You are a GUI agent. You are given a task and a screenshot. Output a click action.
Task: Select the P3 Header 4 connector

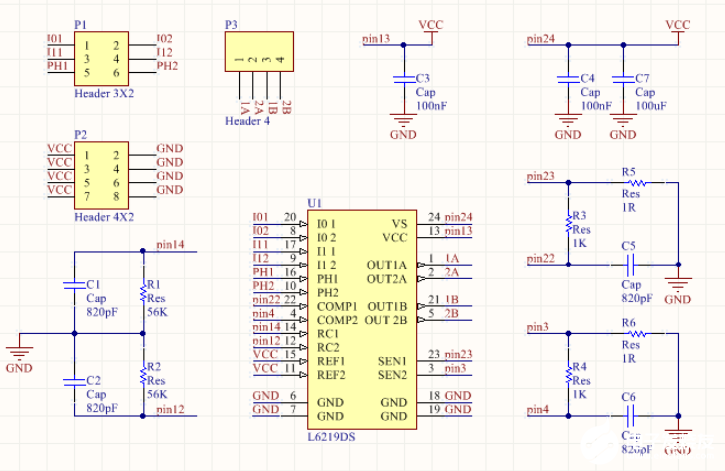click(x=259, y=51)
